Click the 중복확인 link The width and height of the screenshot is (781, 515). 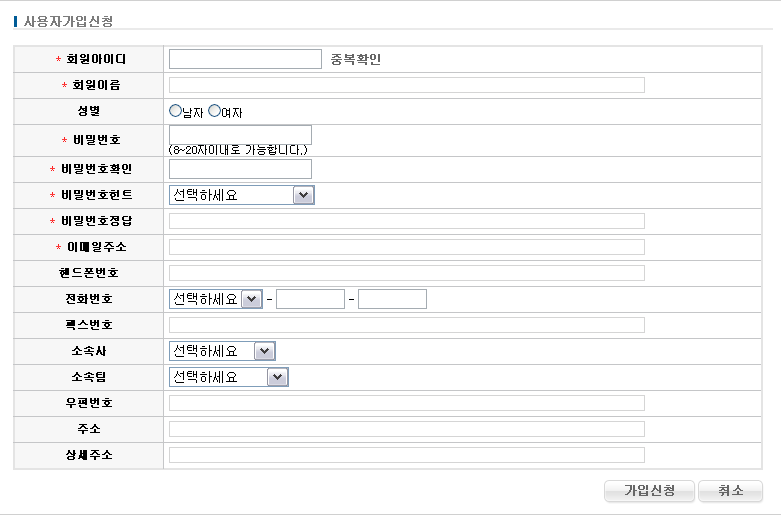356,59
